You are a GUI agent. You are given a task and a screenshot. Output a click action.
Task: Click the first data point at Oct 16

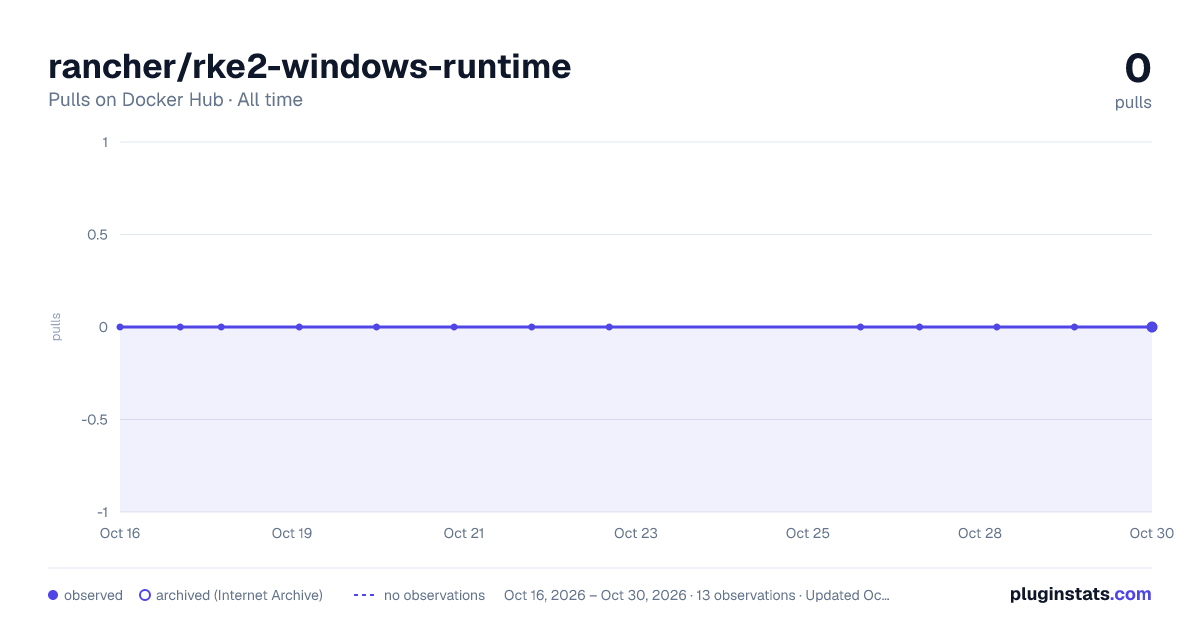(120, 327)
